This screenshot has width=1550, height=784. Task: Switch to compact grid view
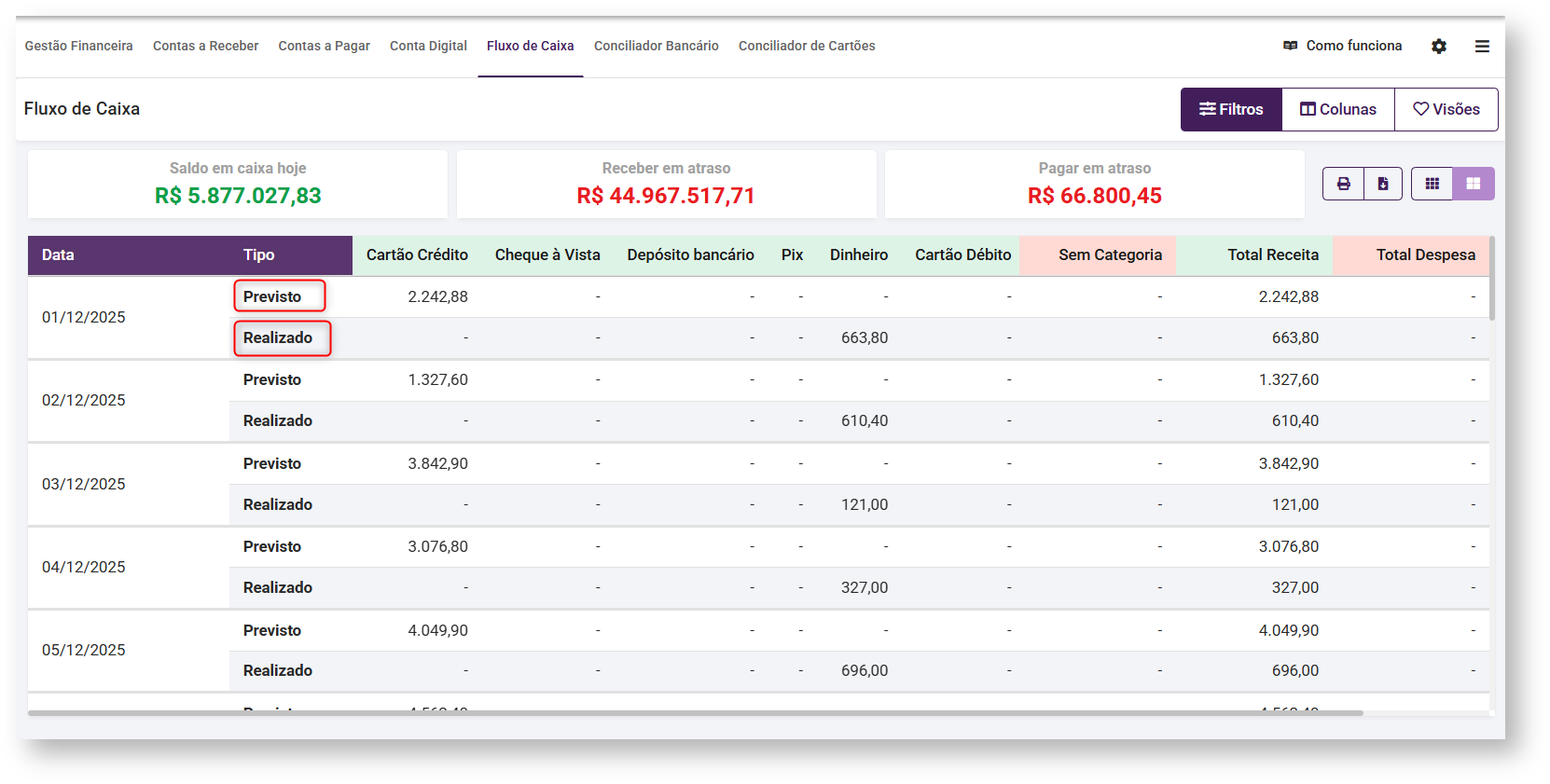(x=1432, y=184)
